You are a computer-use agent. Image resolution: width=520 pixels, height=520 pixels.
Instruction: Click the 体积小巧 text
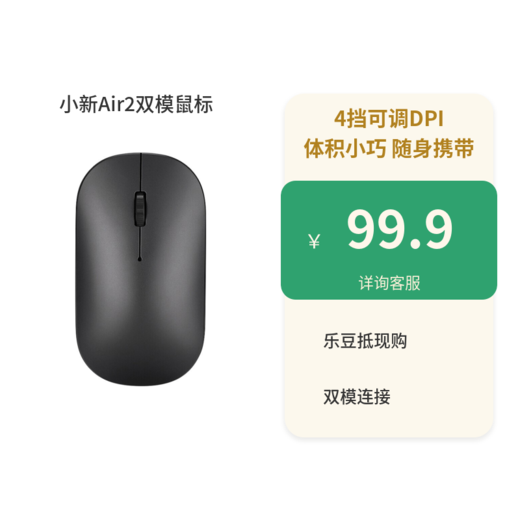click(x=345, y=149)
